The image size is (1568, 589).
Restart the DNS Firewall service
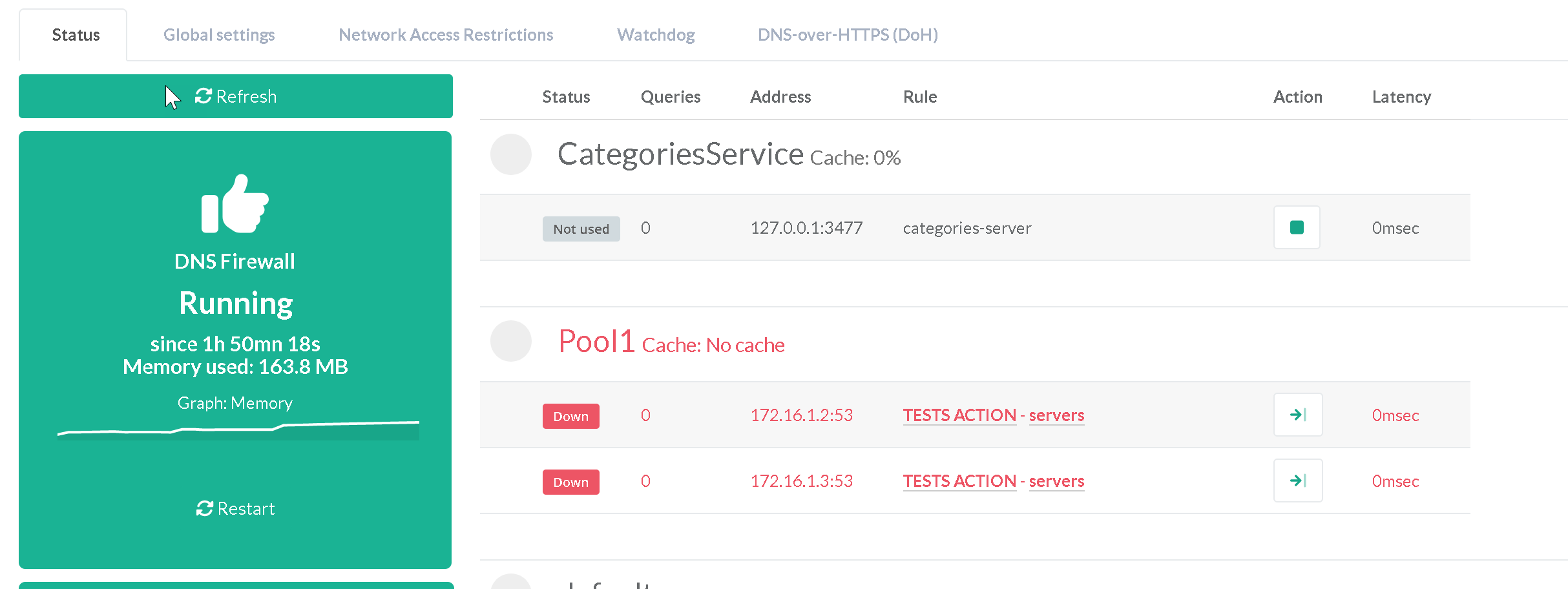tap(235, 509)
